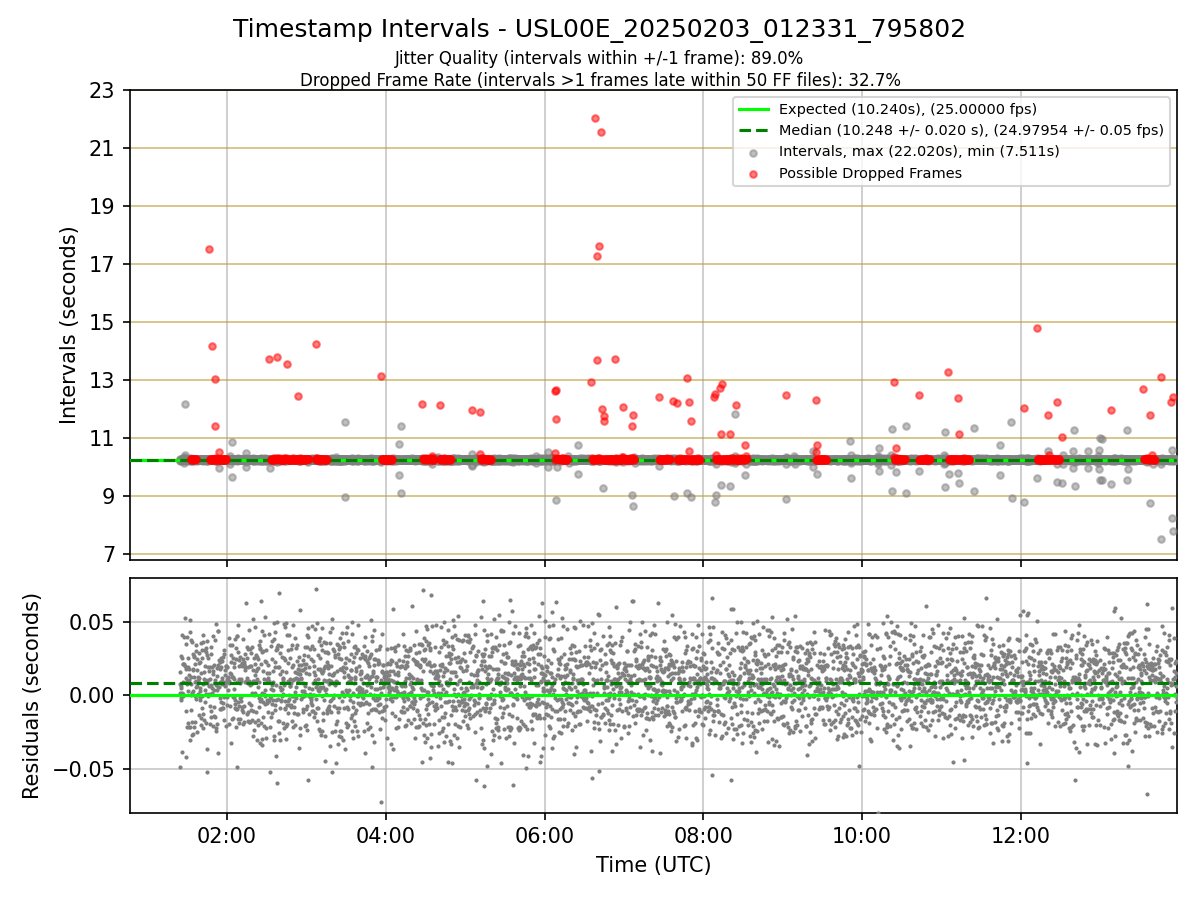Click the y-axis tick label "7"
Screen dimensions: 1200x900
coord(109,555)
